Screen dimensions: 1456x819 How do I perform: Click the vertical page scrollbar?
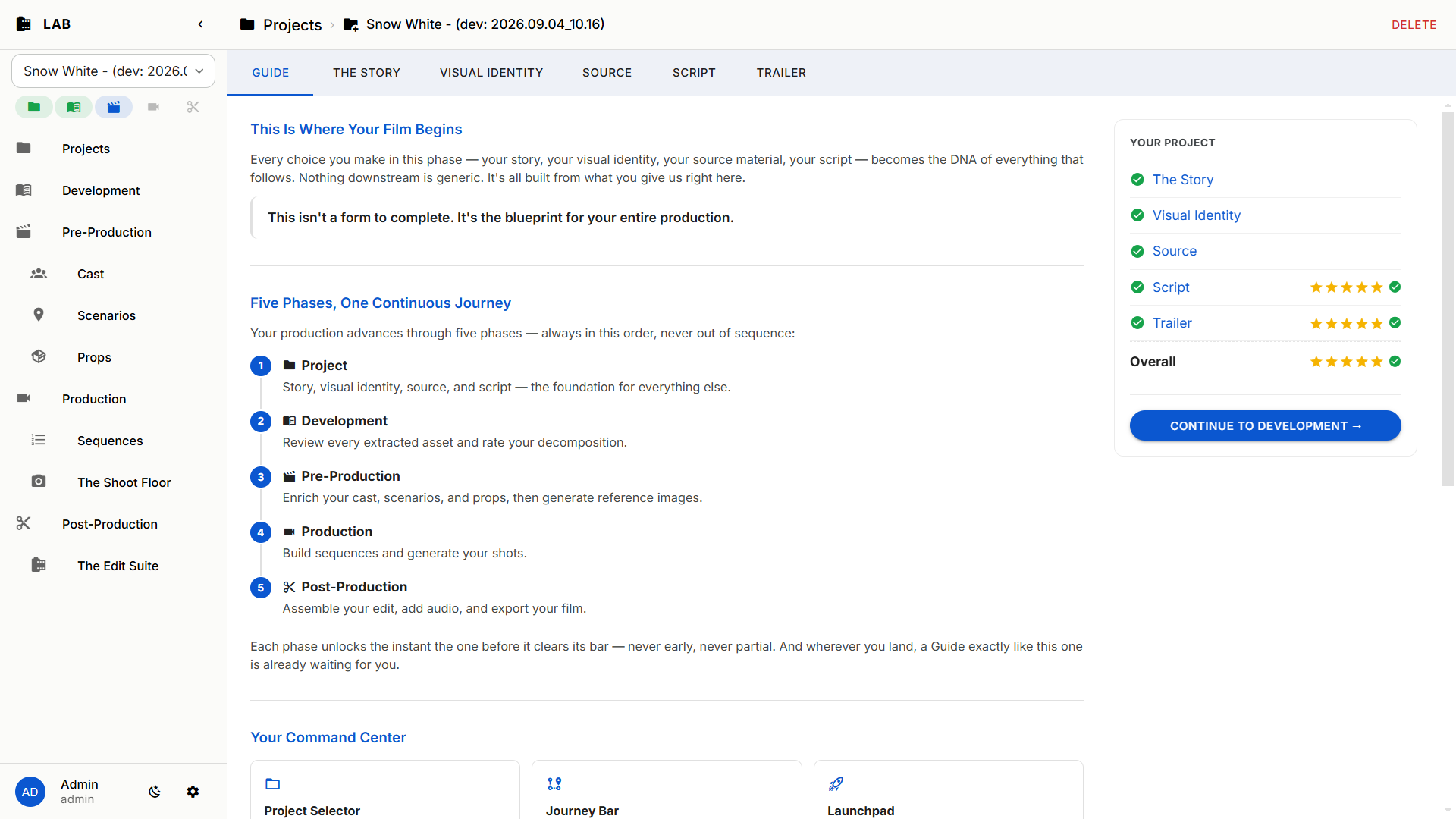(1448, 299)
